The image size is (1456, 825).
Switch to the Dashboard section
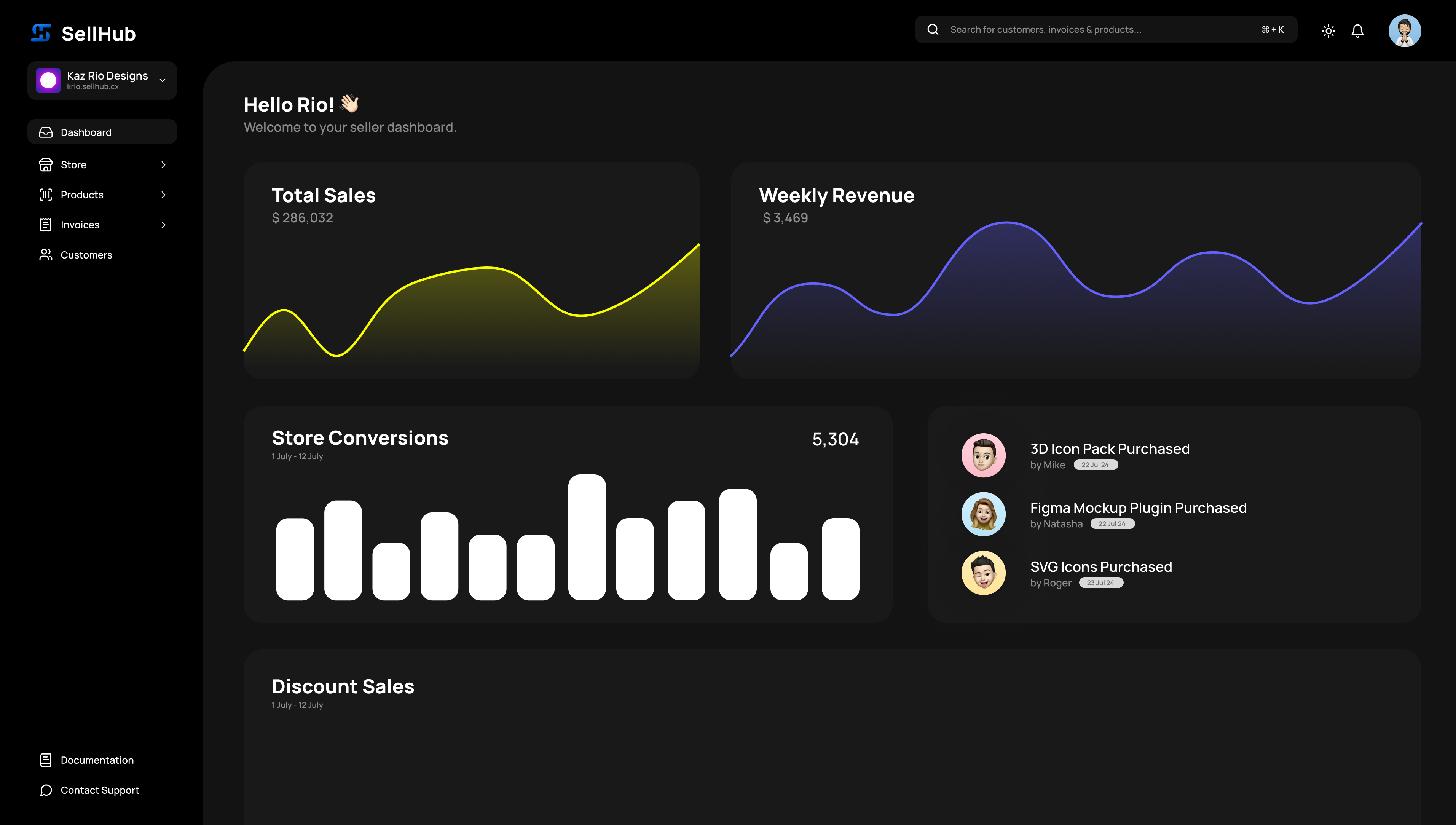click(x=86, y=131)
